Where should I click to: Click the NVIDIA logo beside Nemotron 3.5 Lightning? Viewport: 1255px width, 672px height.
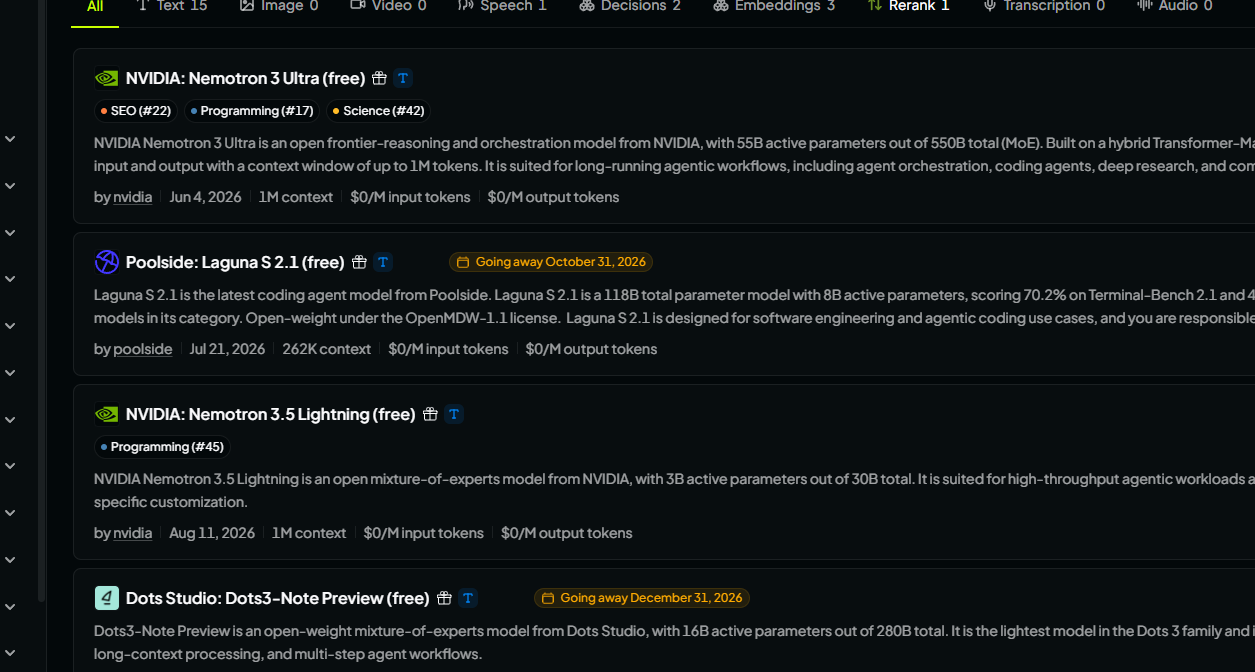pos(106,414)
